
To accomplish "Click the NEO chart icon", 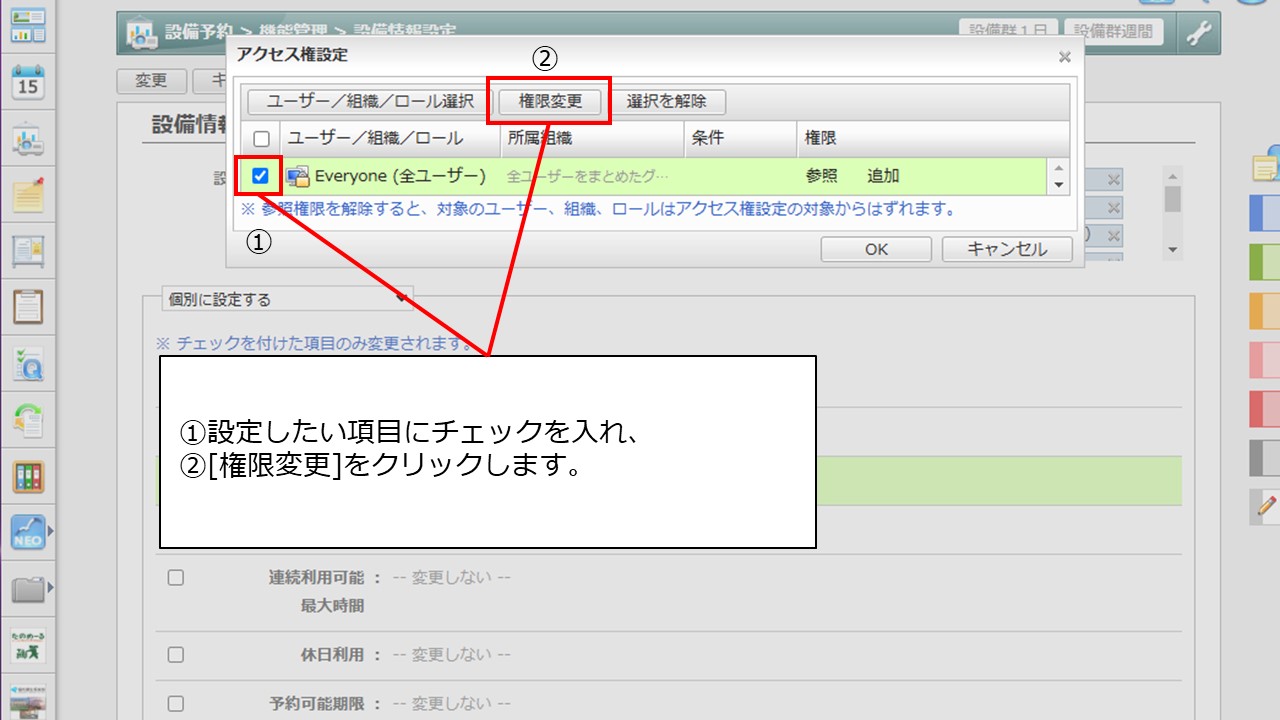I will click(x=28, y=532).
